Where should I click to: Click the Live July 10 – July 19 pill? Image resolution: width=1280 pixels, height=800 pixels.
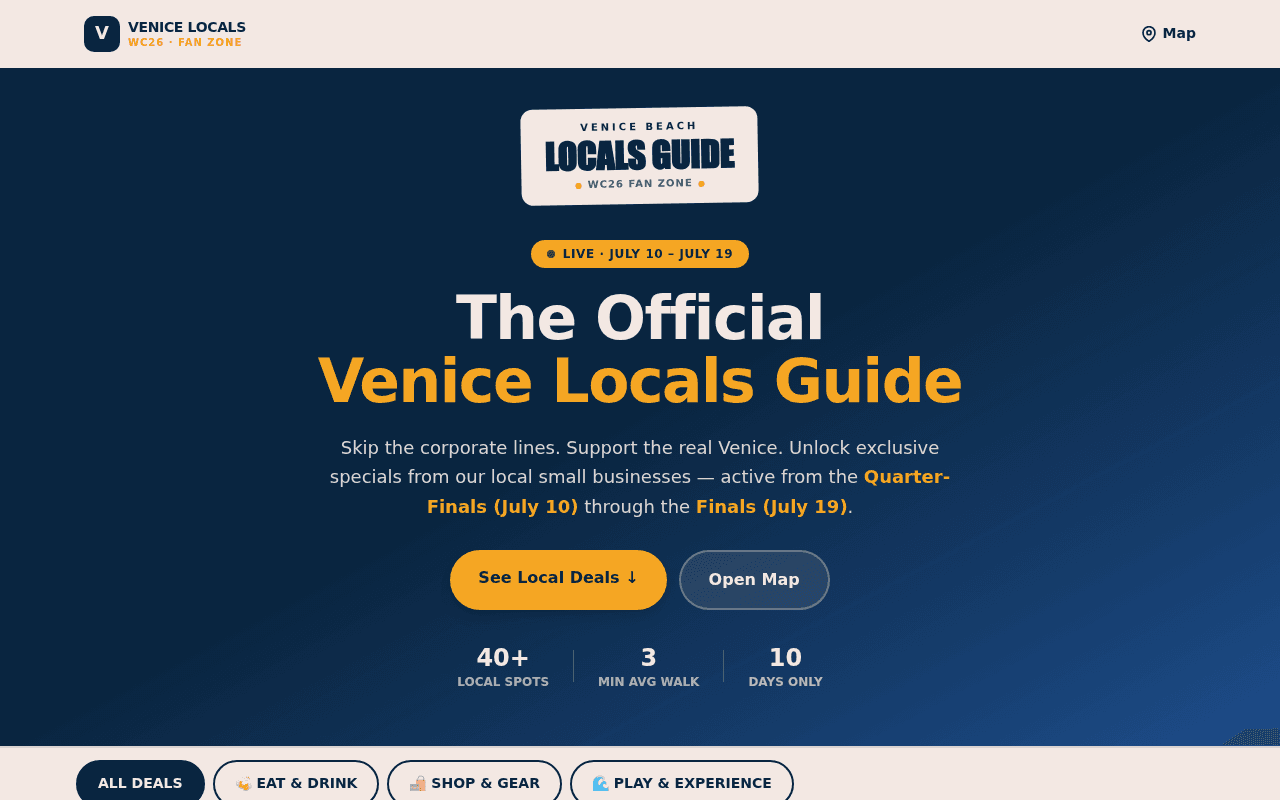(640, 254)
